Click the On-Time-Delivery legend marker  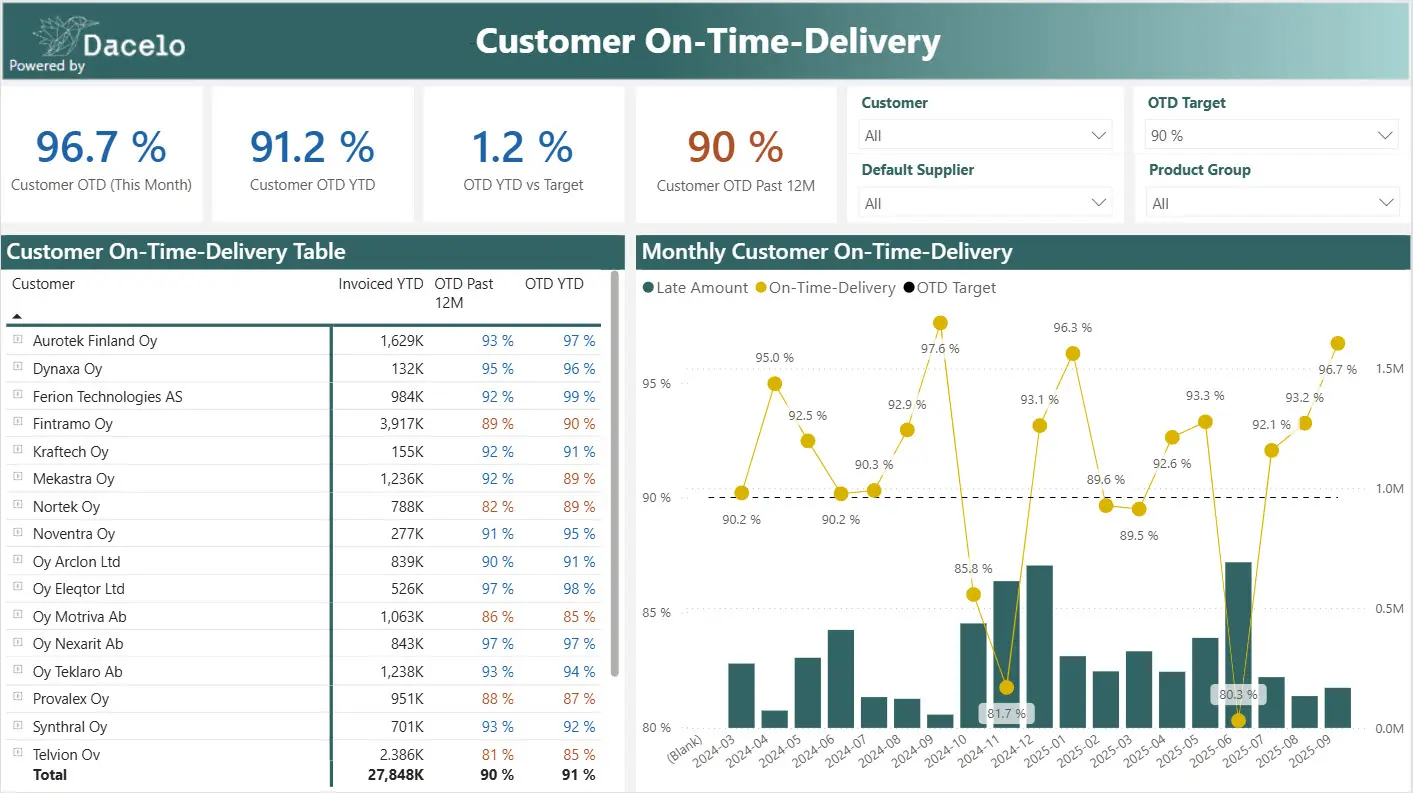tap(761, 288)
